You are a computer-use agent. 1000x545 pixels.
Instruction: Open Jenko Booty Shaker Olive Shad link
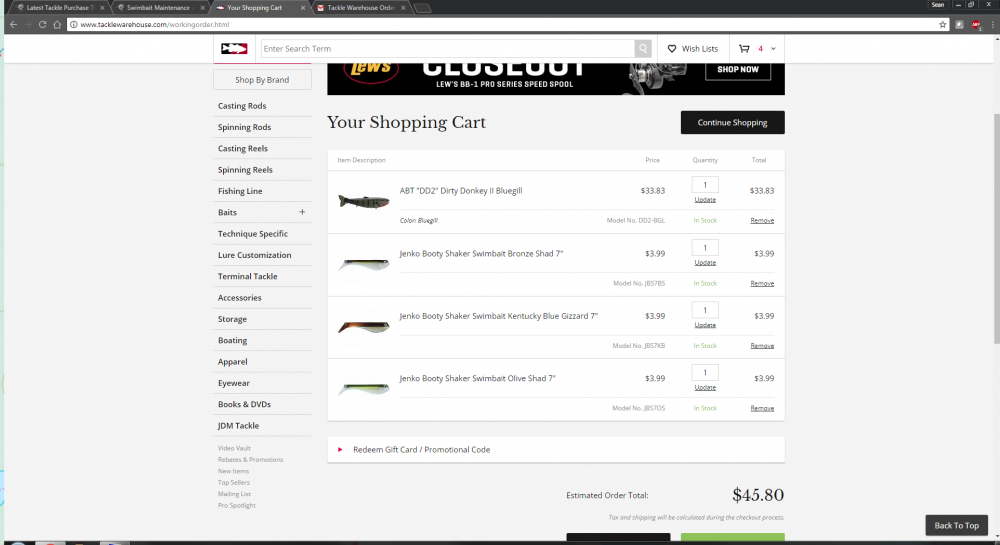[478, 379]
